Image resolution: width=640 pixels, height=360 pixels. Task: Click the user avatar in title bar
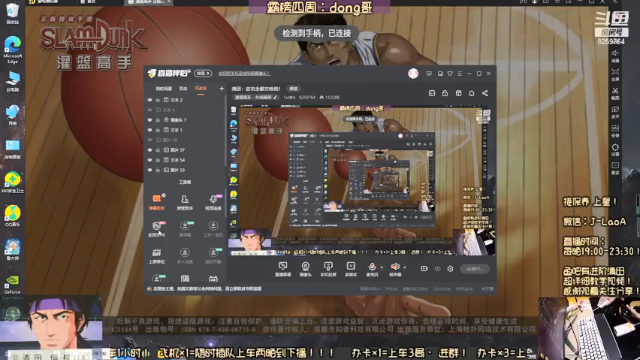tap(413, 73)
